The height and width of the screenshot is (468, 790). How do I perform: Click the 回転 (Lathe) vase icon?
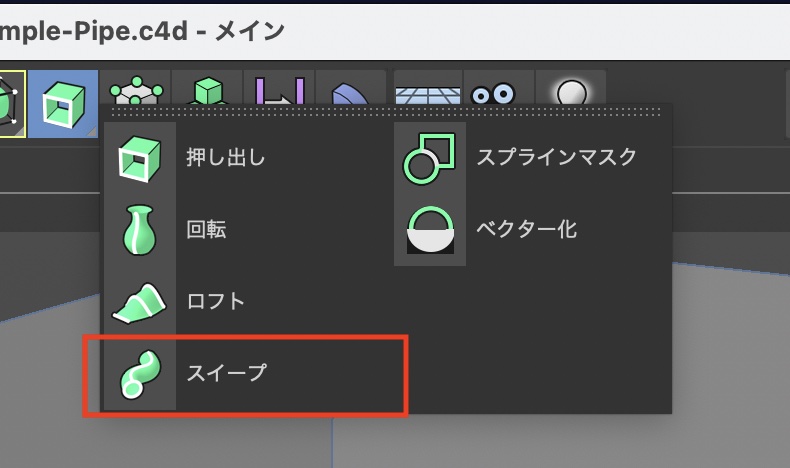click(139, 229)
